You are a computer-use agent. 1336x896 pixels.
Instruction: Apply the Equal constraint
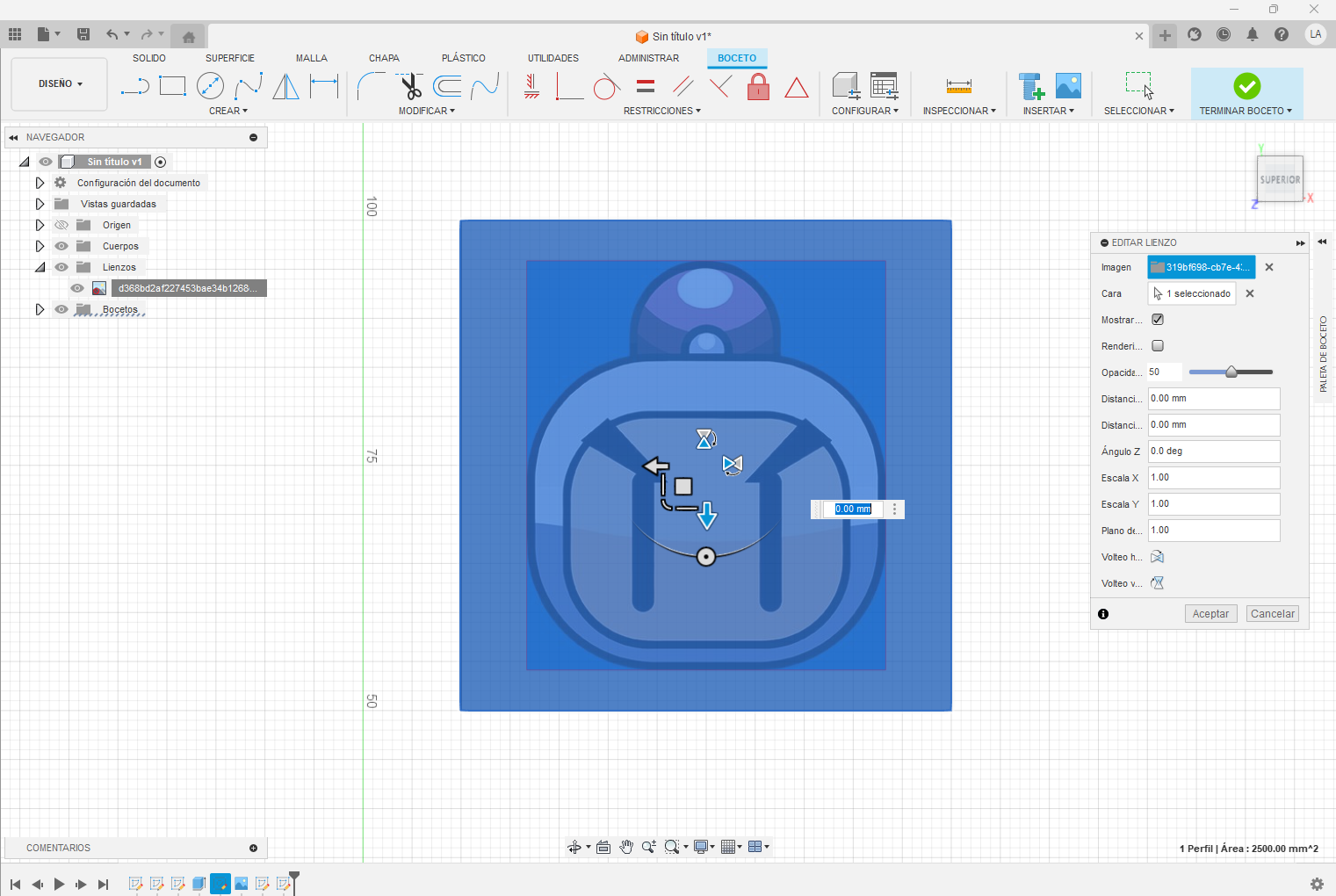[646, 86]
